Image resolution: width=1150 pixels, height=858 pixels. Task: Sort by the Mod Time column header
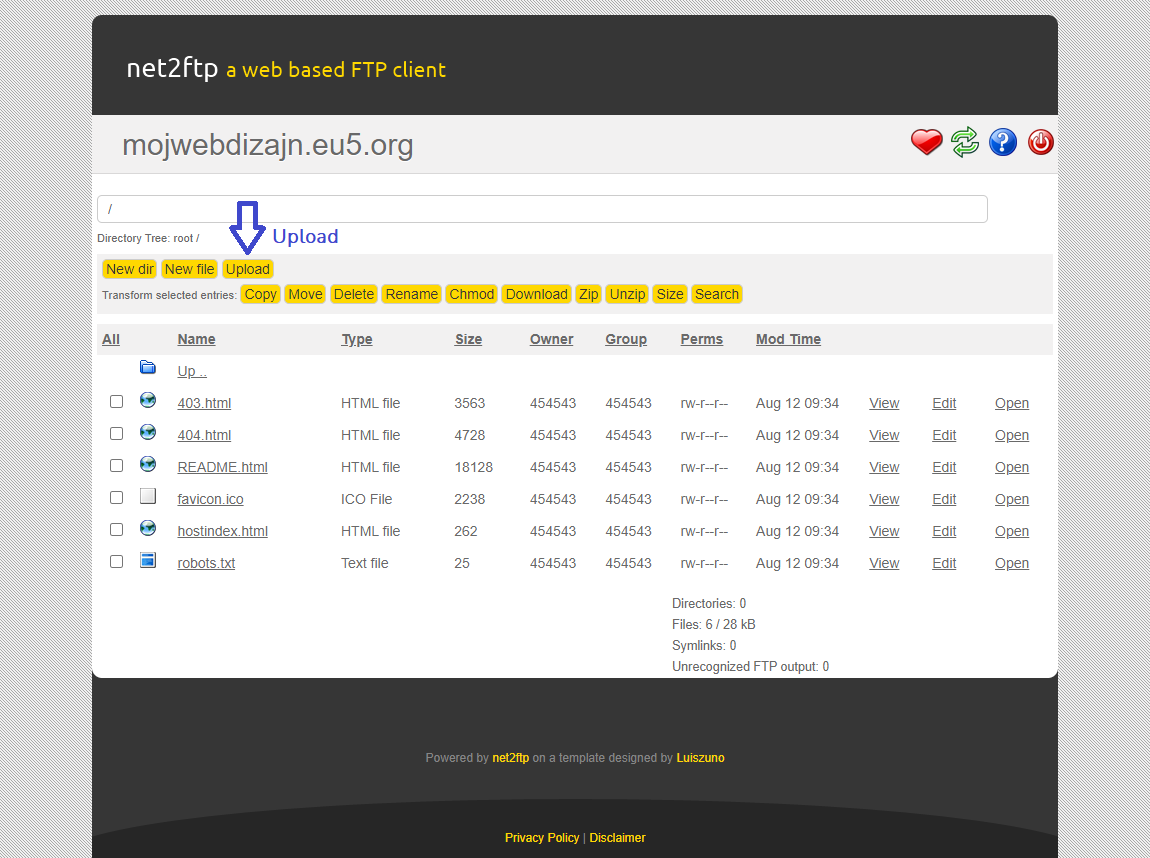coord(788,340)
